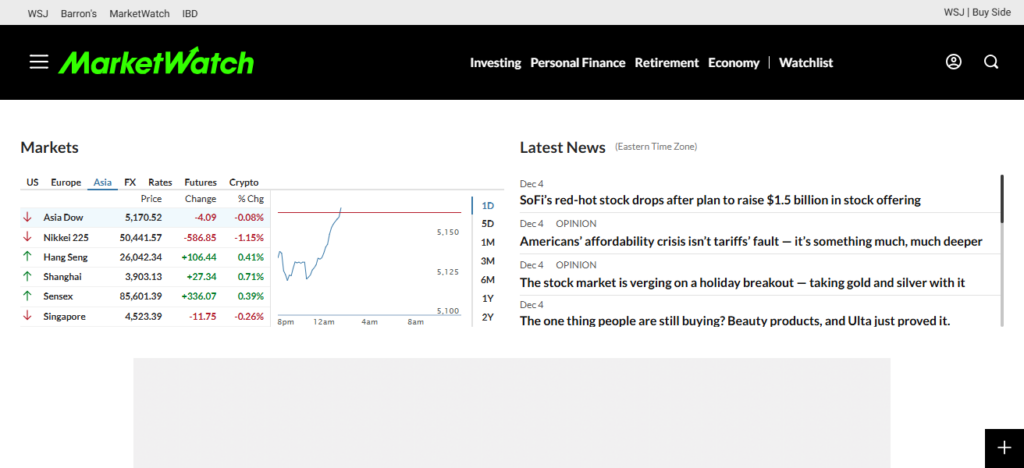This screenshot has width=1024, height=468.
Task: Click the Eastern Time Zone note
Action: pyautogui.click(x=656, y=147)
